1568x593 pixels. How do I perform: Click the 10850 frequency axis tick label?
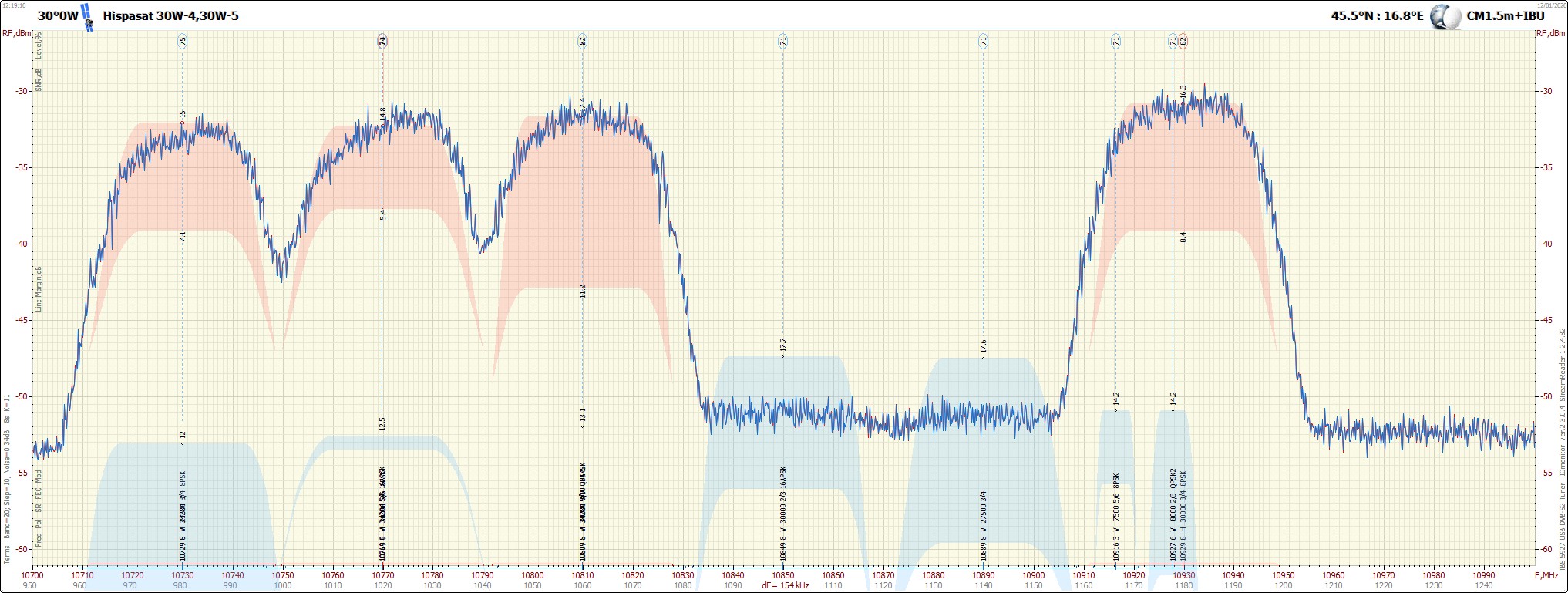(x=782, y=575)
